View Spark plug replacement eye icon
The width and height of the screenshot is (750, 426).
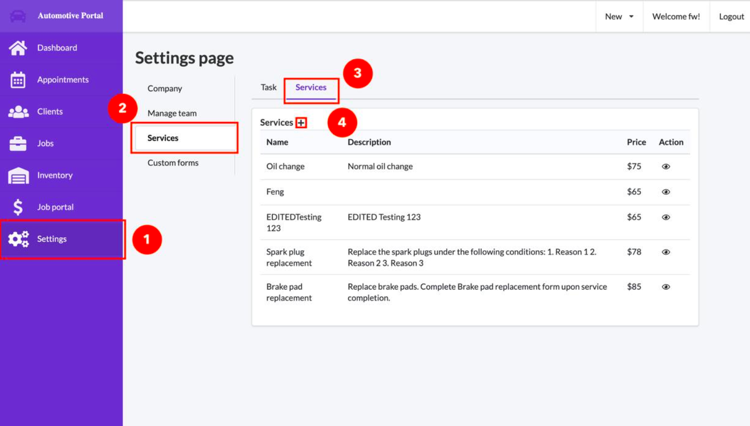click(x=666, y=252)
